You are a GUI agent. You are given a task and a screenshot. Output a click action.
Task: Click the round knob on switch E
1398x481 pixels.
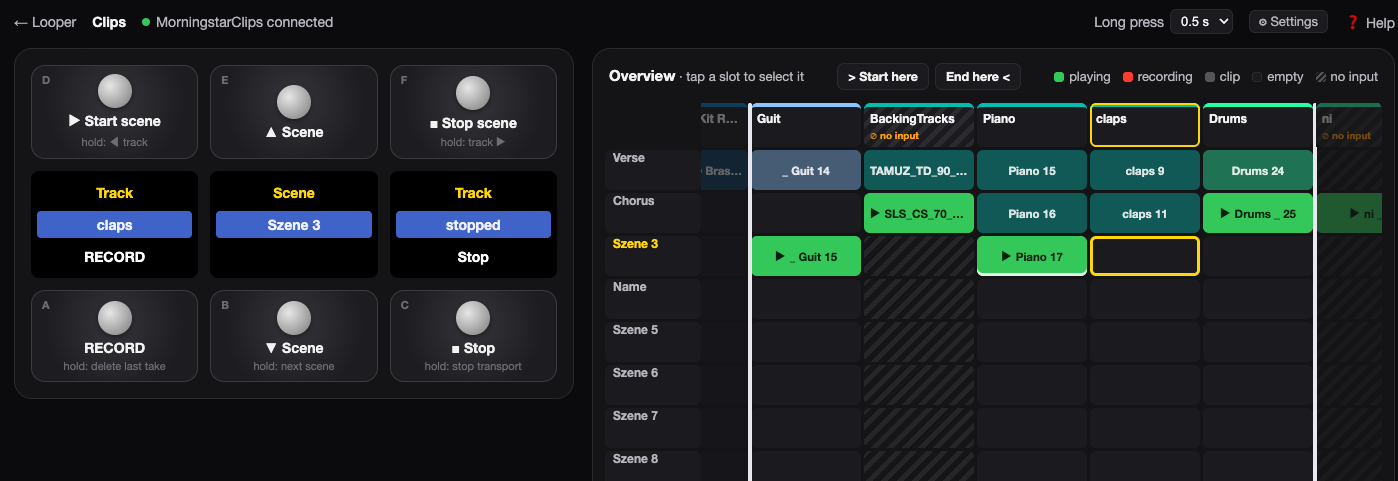294,102
